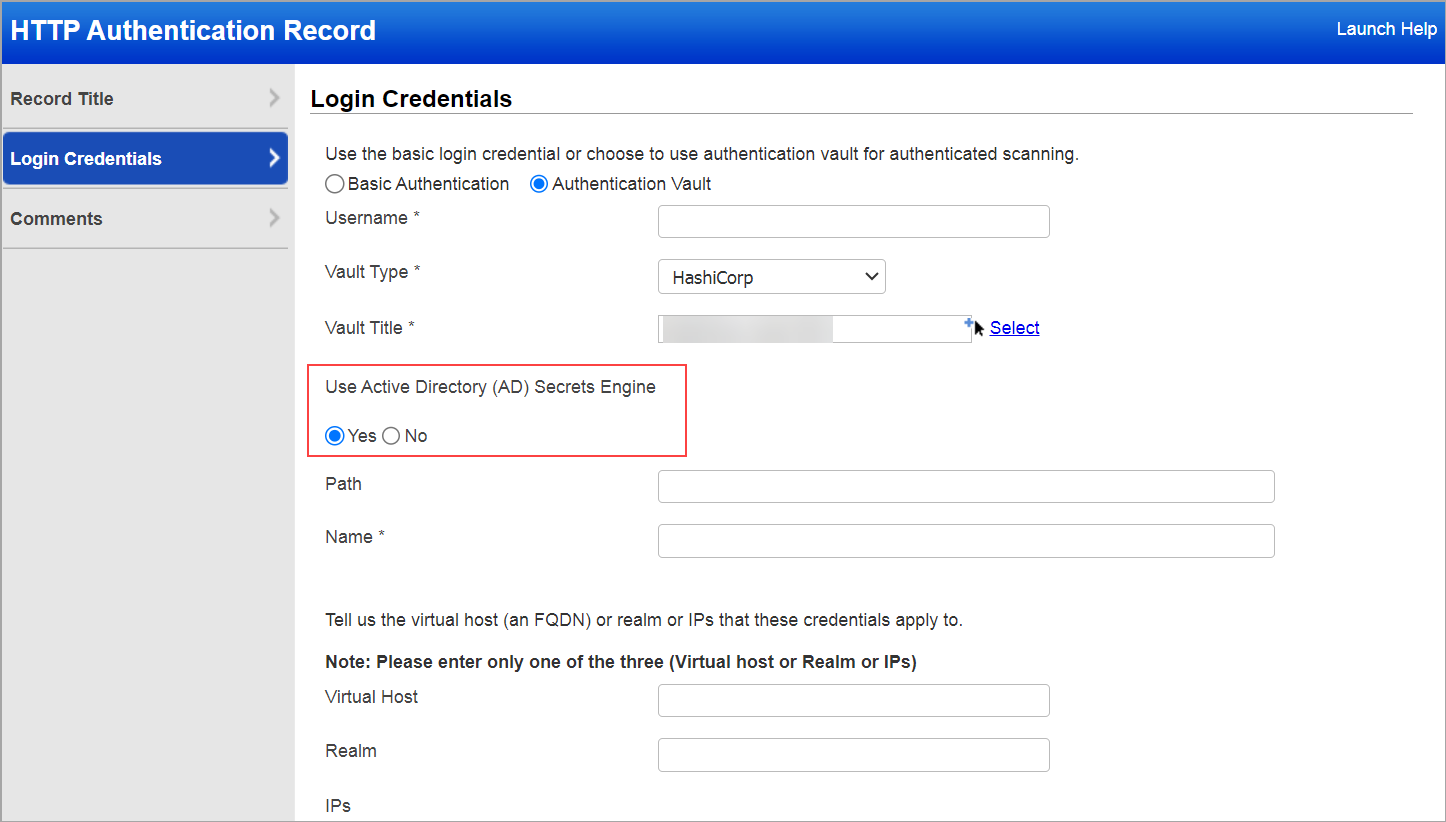1446x822 pixels.
Task: Click the Path input field
Action: point(966,486)
